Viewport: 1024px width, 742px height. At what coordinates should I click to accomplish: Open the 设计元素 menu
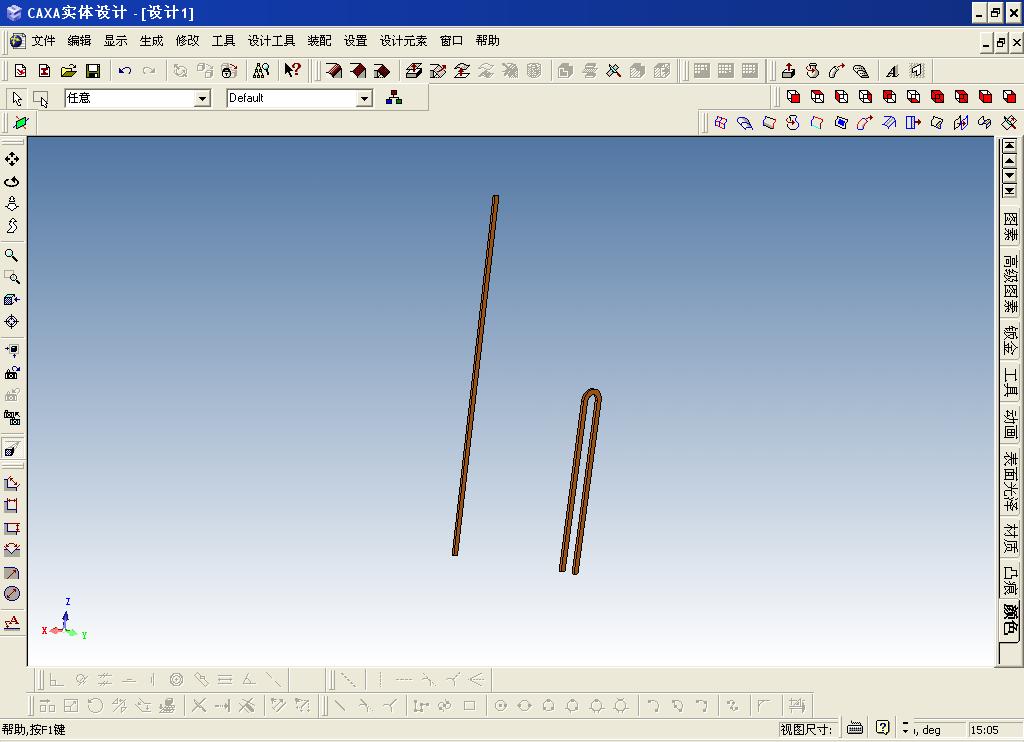pyautogui.click(x=403, y=40)
